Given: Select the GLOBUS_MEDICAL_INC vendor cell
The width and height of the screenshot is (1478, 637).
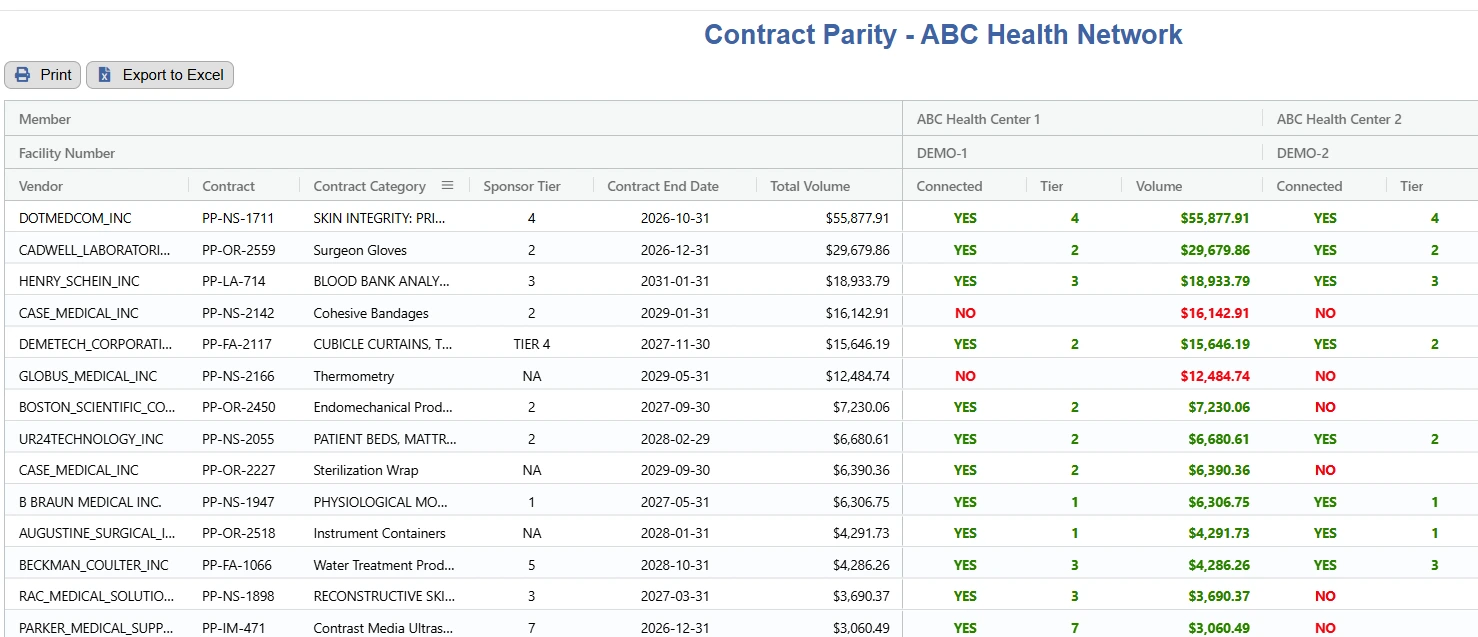Looking at the screenshot, I should [88, 376].
